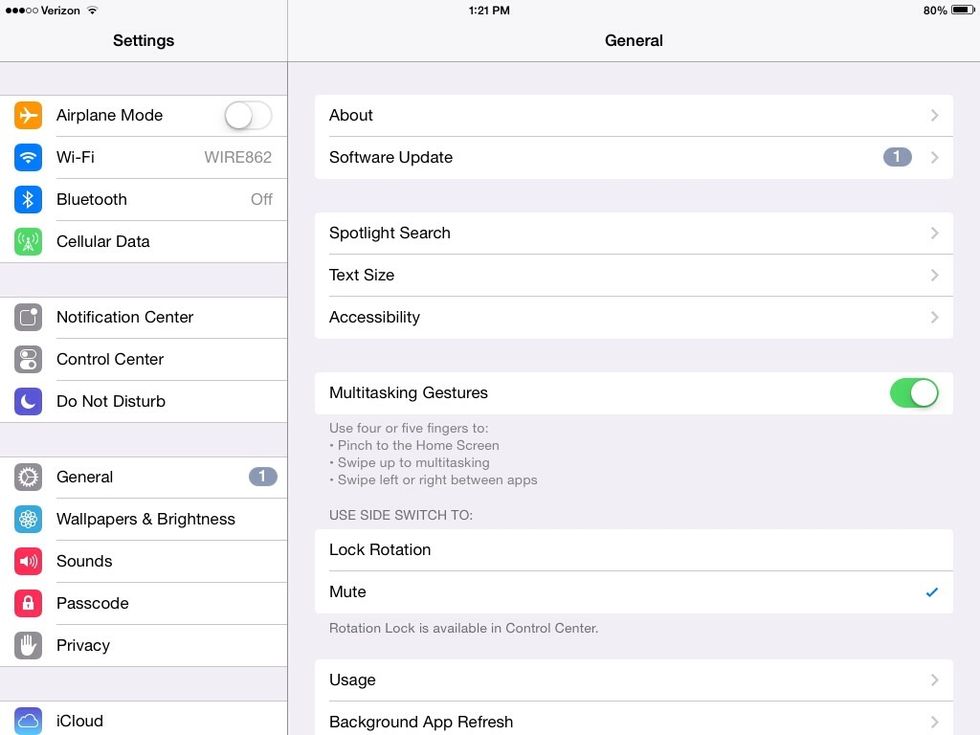
Task: Open Passcode settings
Action: pyautogui.click(x=144, y=603)
